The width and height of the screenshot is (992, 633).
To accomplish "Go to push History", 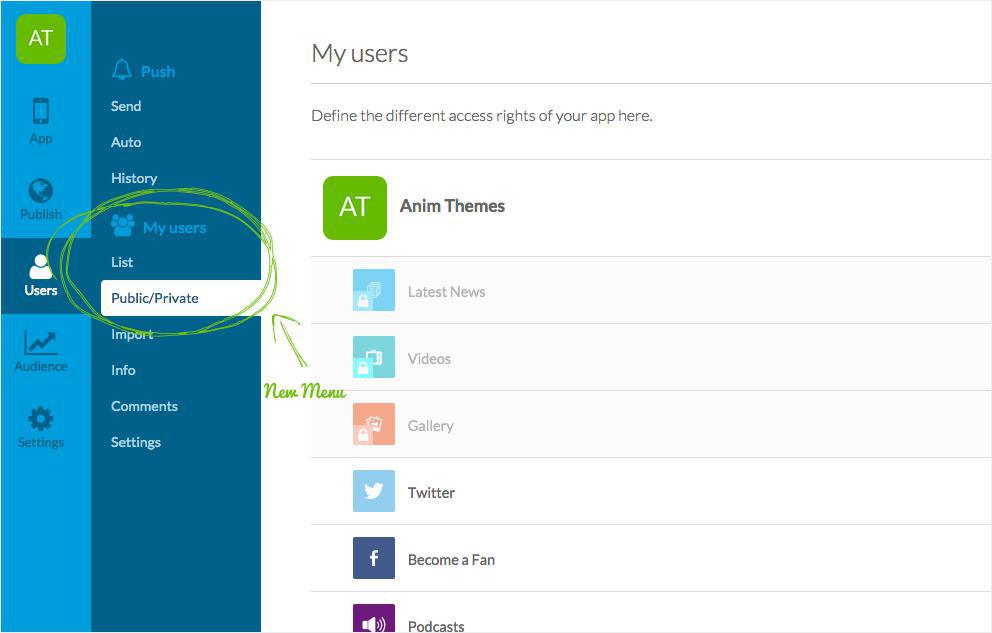I will [134, 178].
